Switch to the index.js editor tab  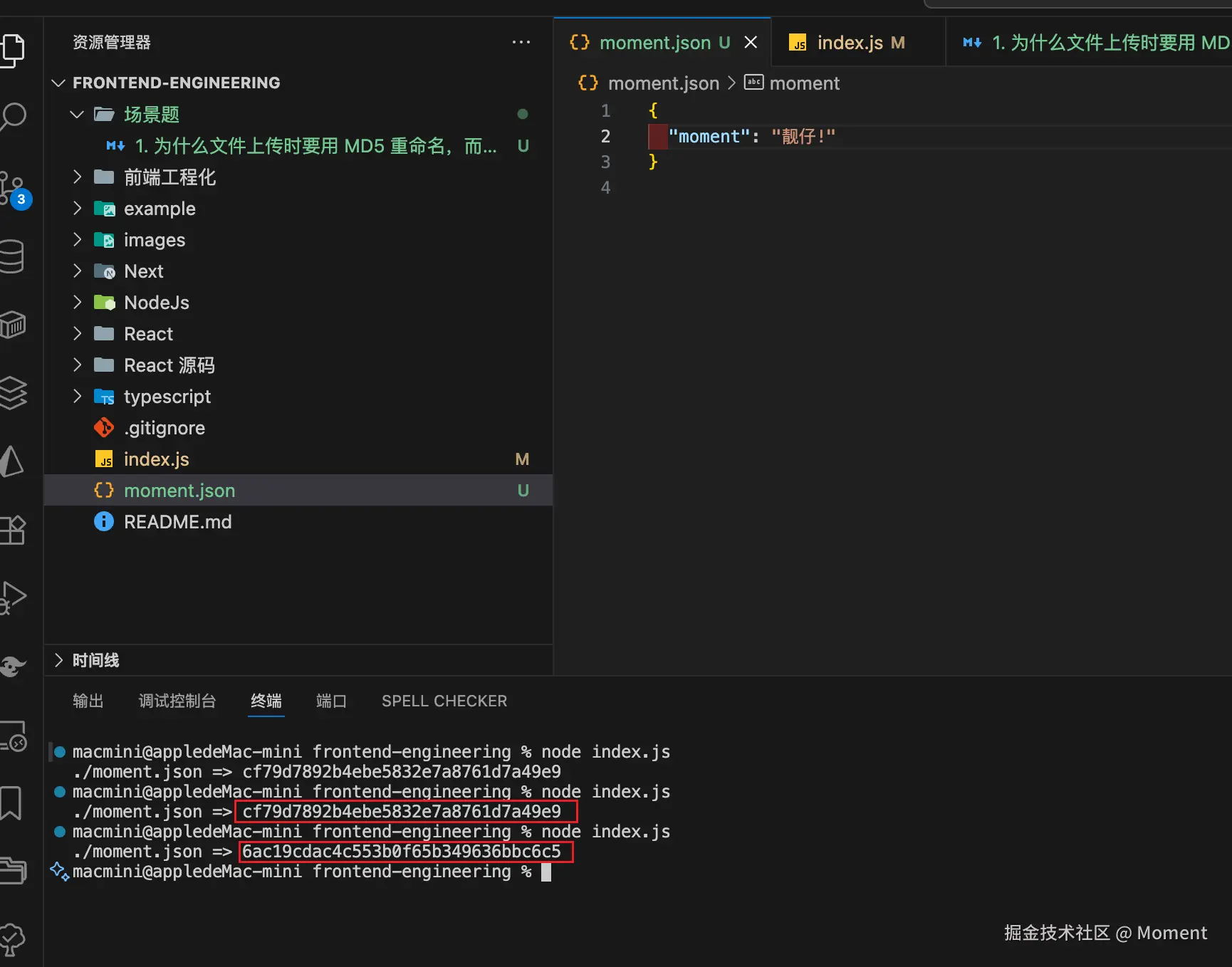click(858, 43)
